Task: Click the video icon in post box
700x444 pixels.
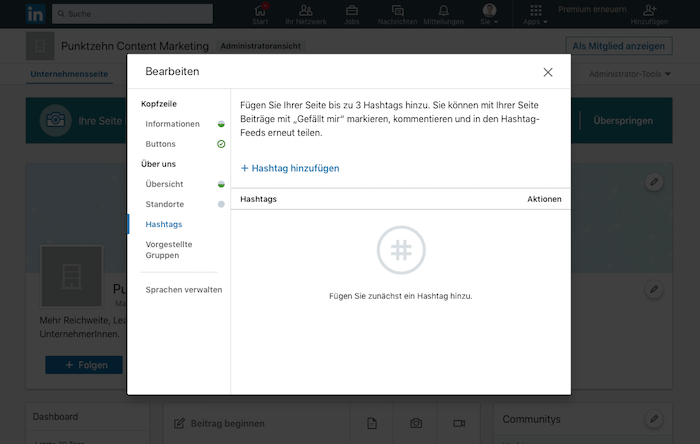Action: click(459, 423)
